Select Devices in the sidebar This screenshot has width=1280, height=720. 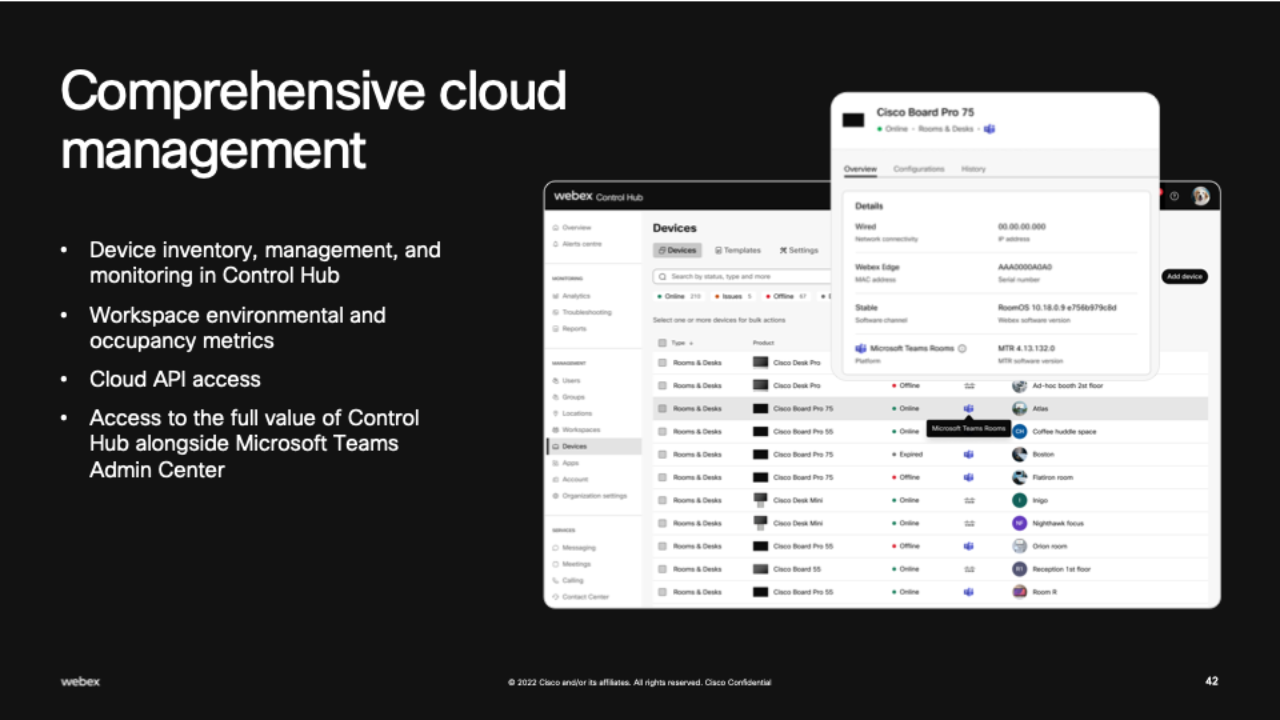pyautogui.click(x=593, y=446)
